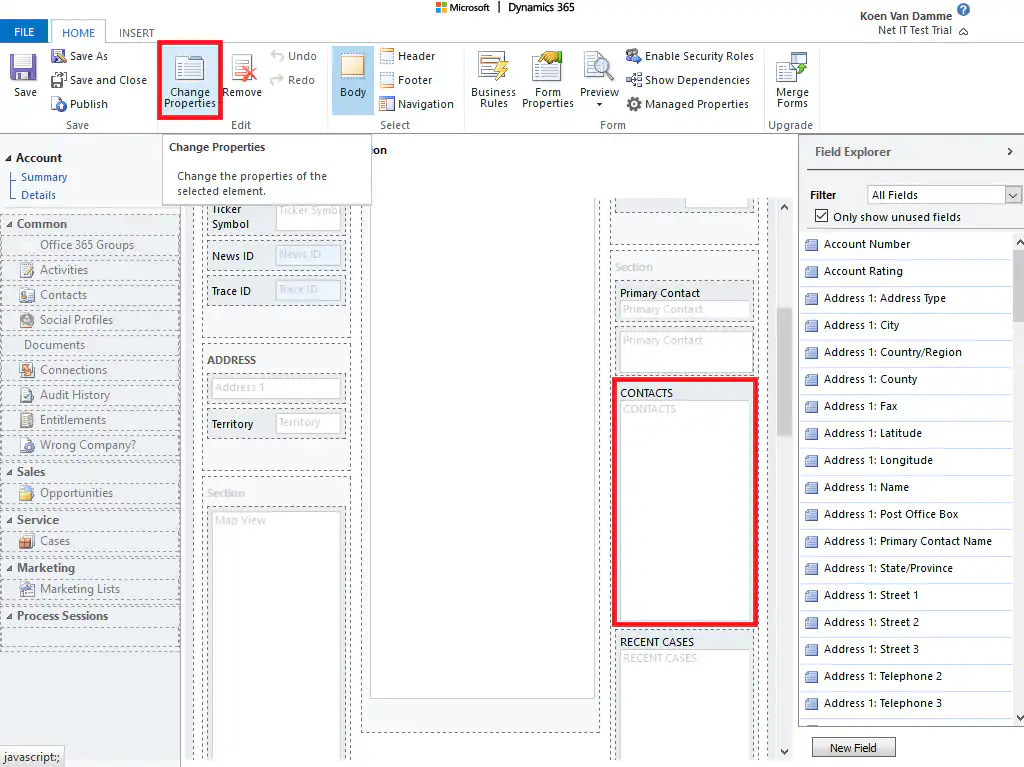Open the FILE menu

tap(23, 31)
